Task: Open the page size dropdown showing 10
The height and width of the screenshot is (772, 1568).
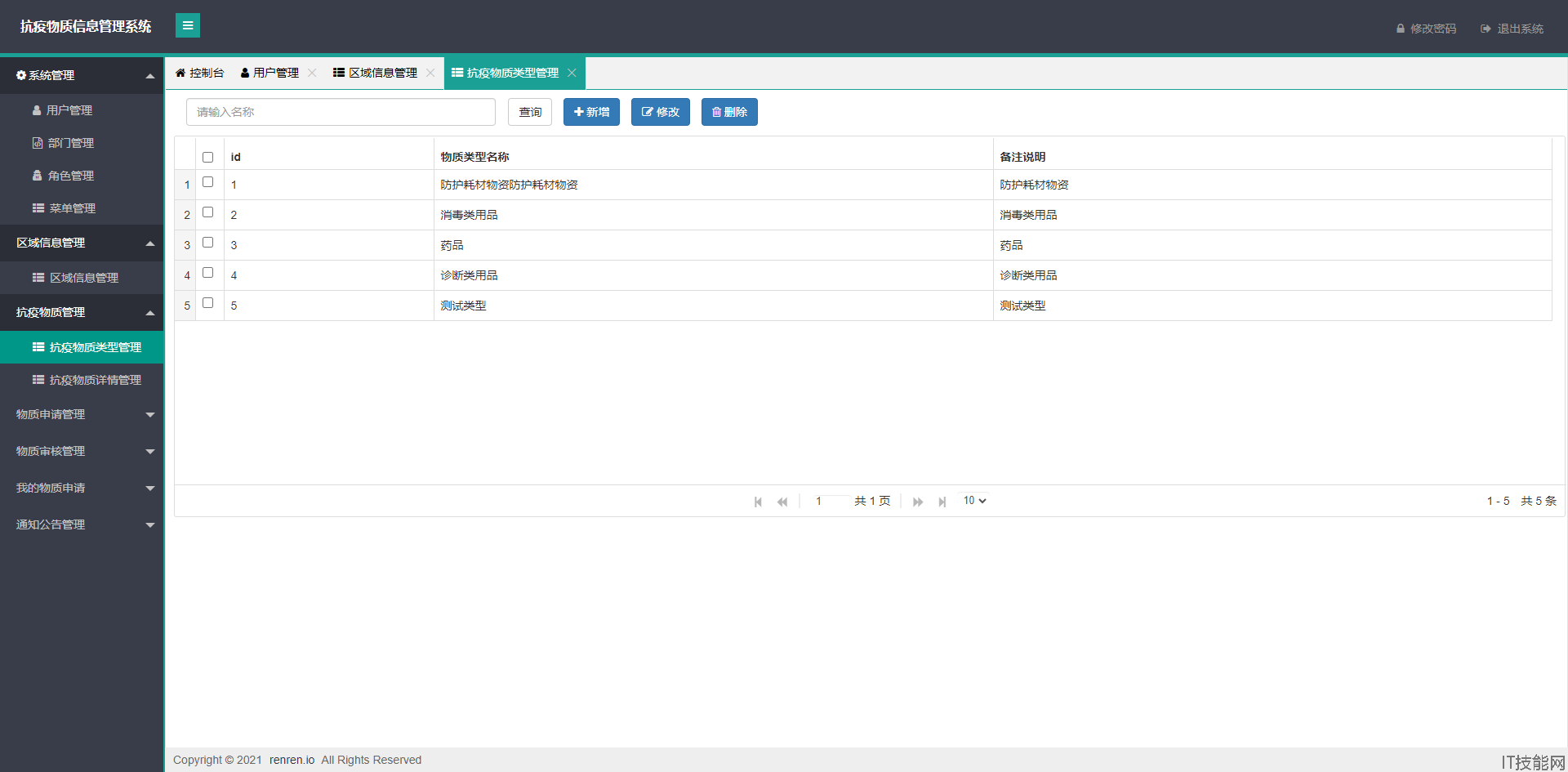Action: (974, 501)
